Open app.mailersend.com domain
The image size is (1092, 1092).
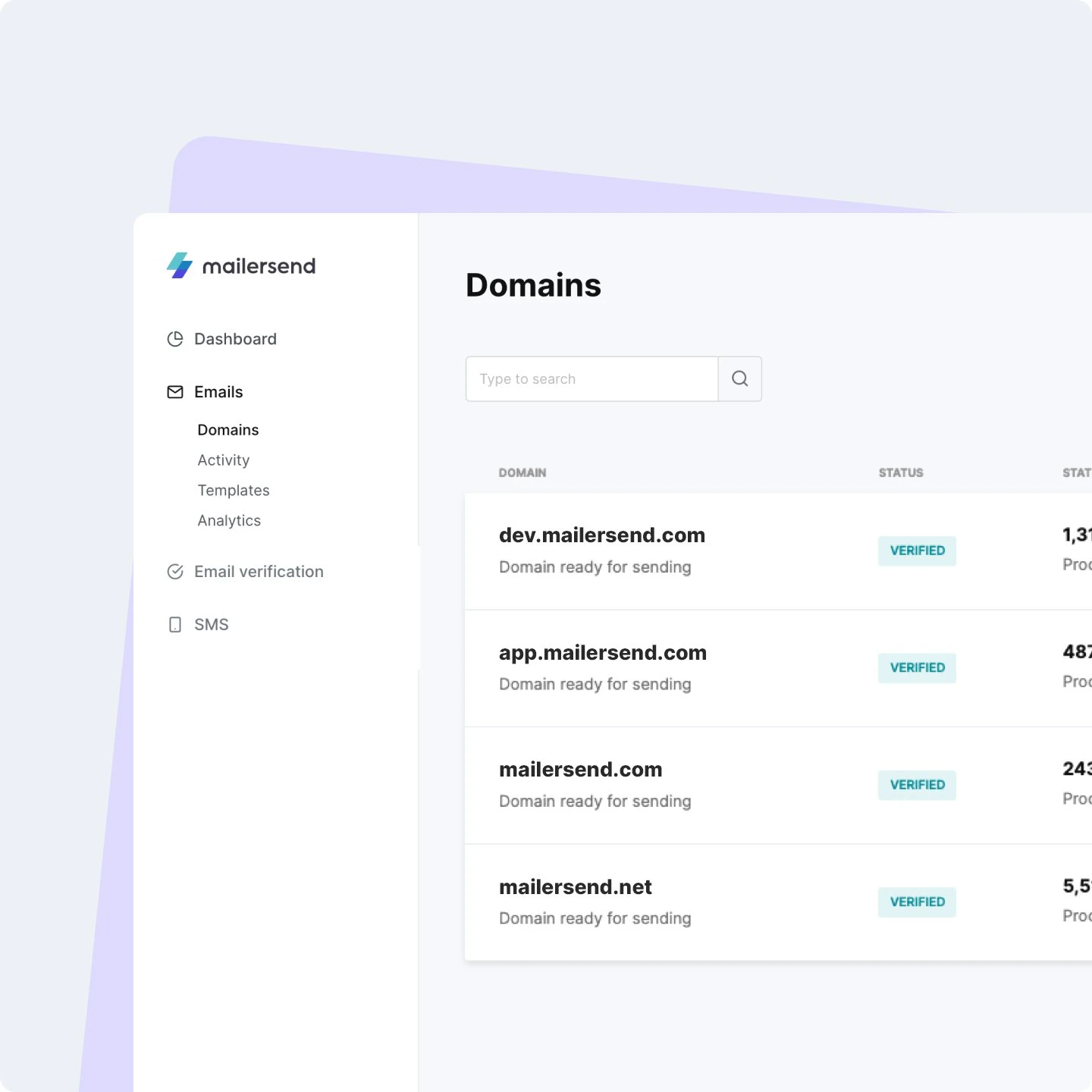point(603,653)
